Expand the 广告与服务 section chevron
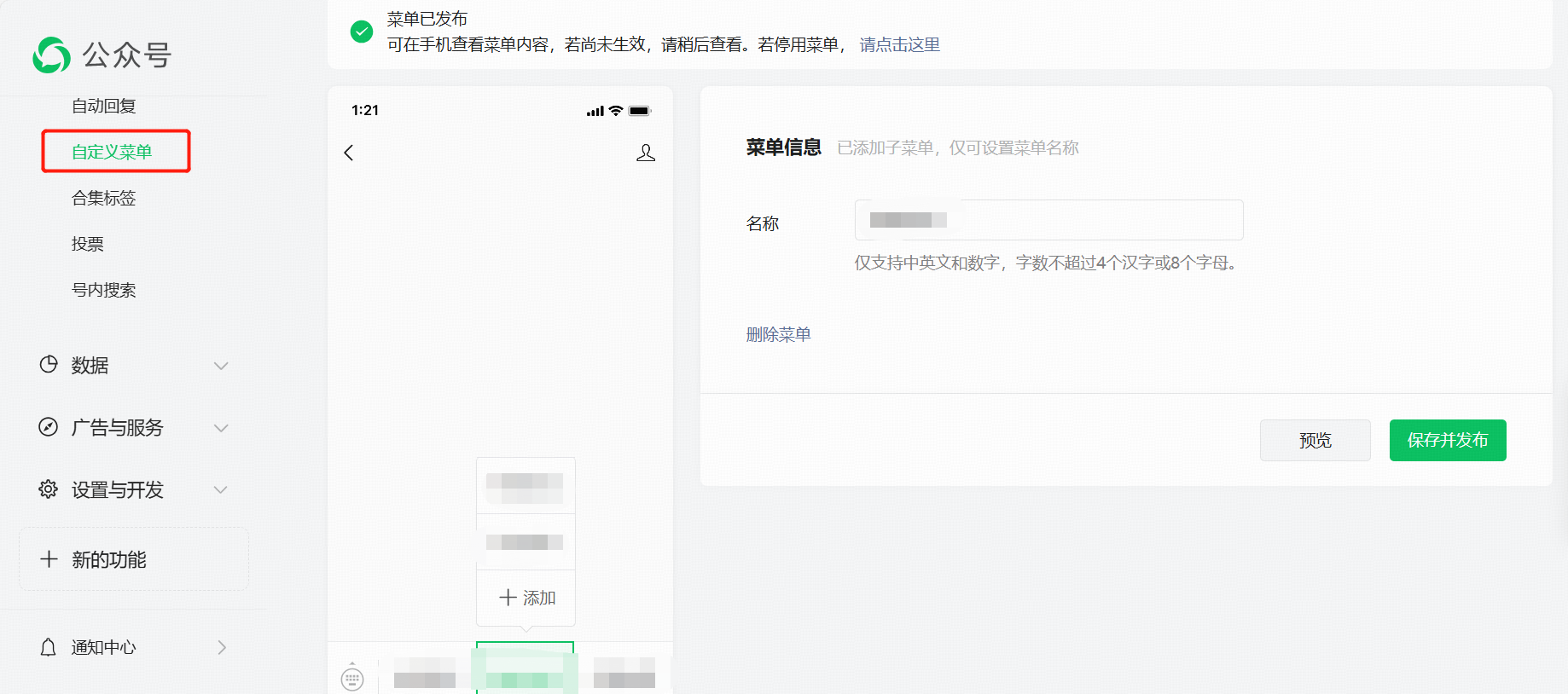The image size is (1568, 694). tap(221, 428)
